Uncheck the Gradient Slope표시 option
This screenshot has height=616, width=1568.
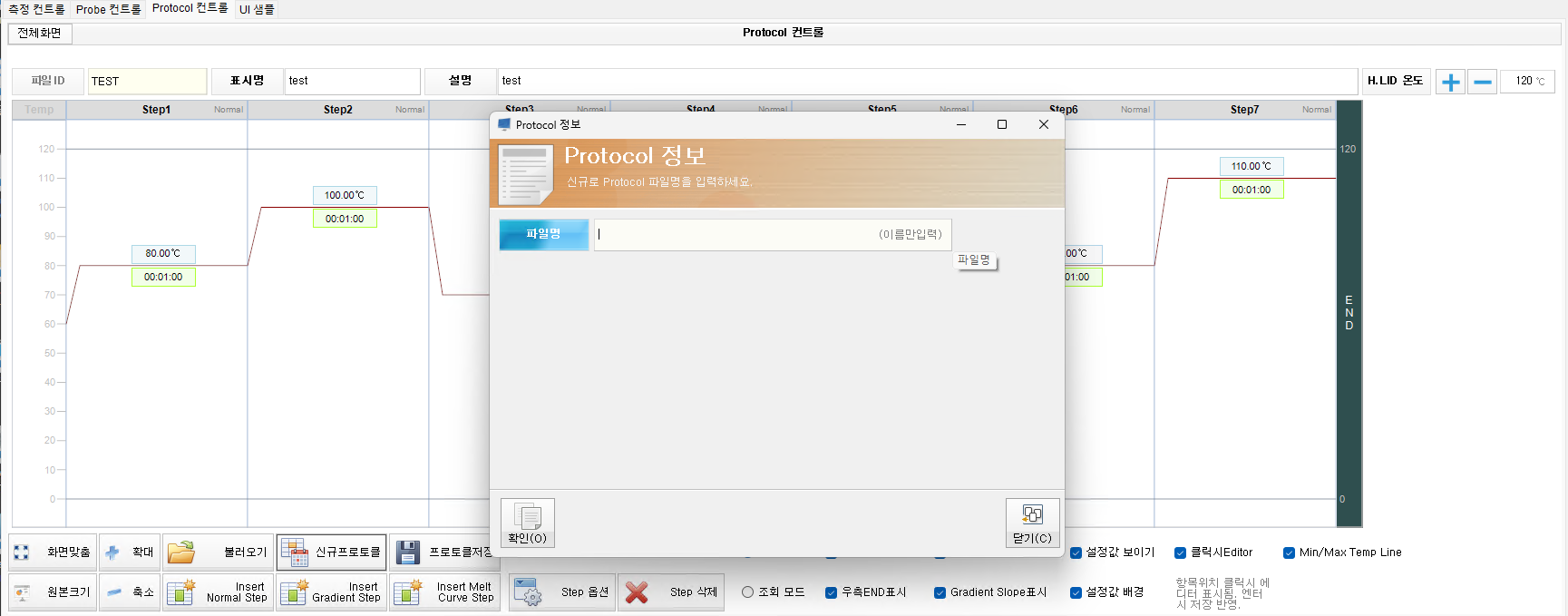coord(940,592)
